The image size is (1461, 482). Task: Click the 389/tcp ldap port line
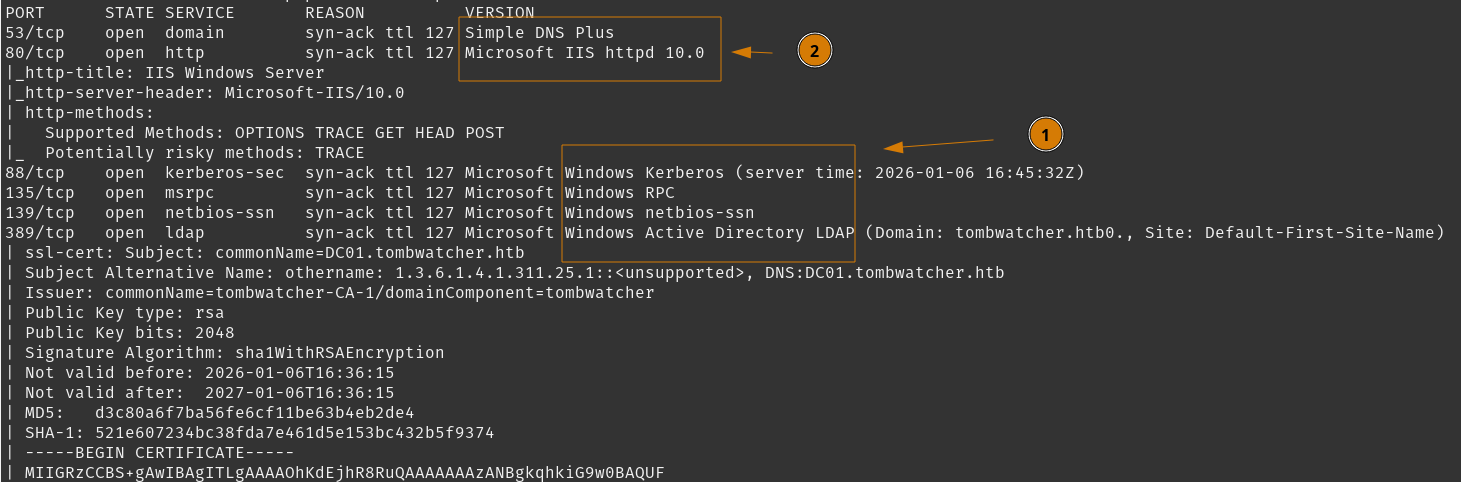(x=725, y=233)
